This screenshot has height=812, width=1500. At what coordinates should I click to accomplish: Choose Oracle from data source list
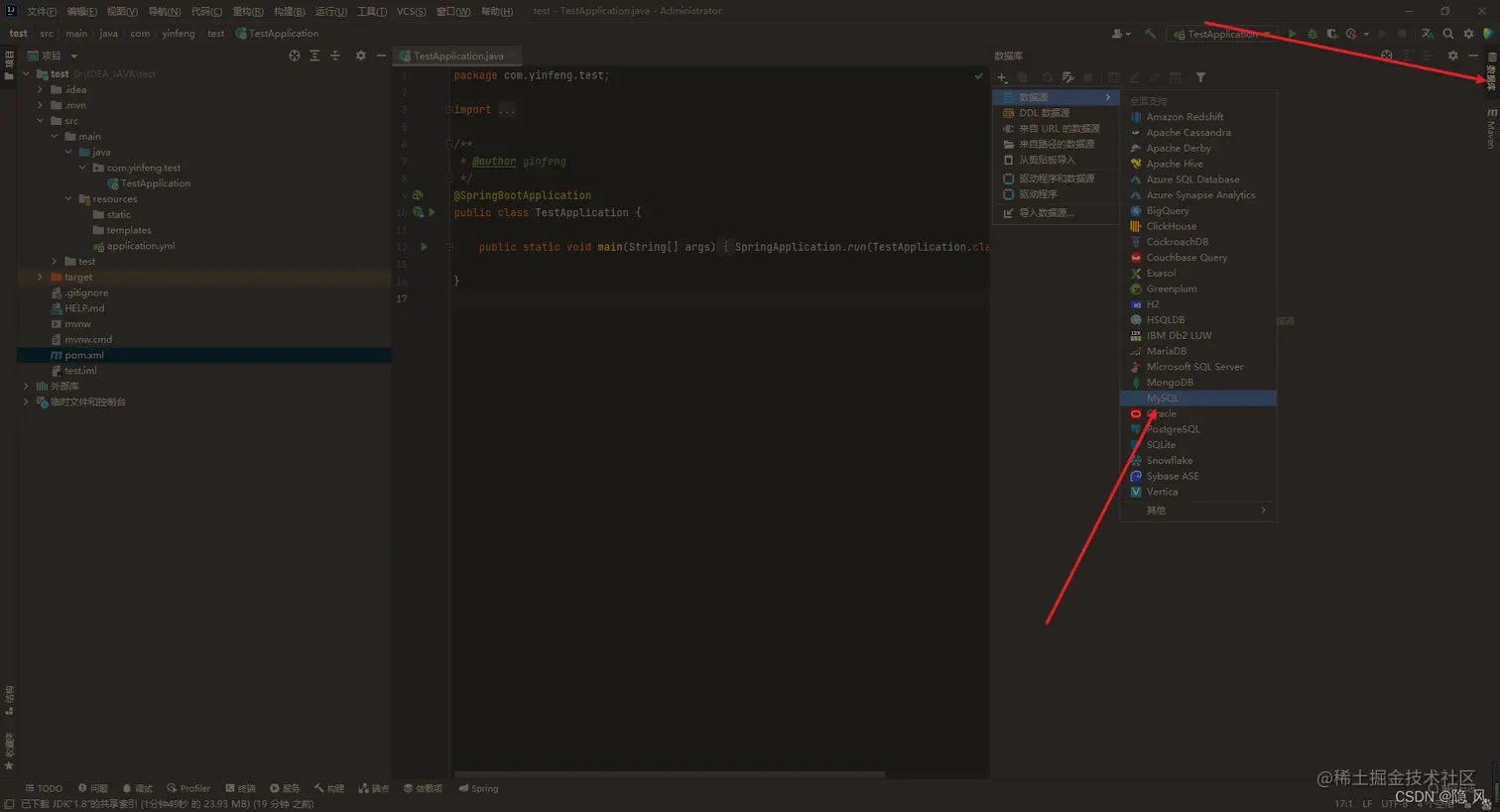point(1198,414)
